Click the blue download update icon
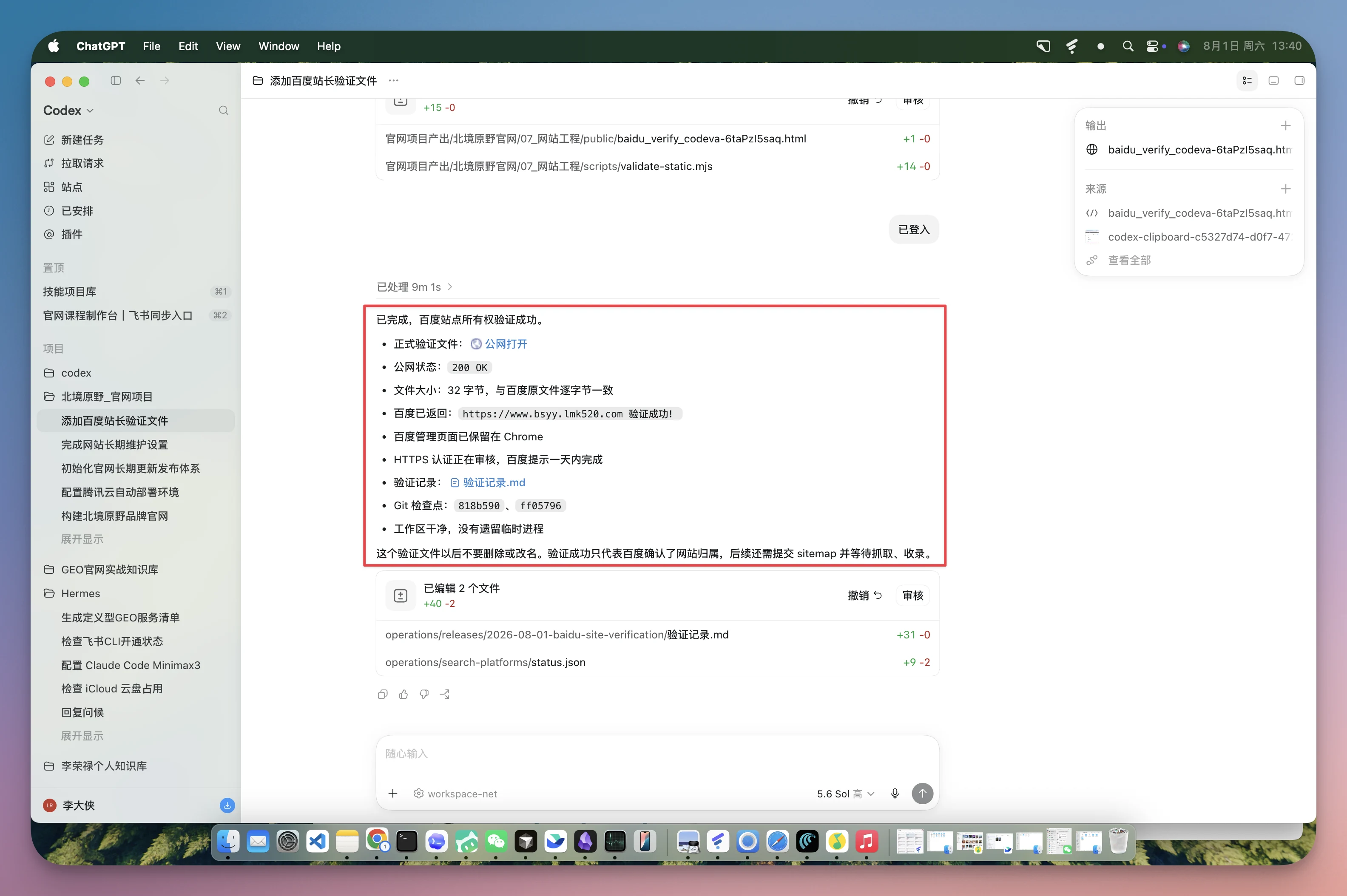The width and height of the screenshot is (1347, 896). [227, 805]
